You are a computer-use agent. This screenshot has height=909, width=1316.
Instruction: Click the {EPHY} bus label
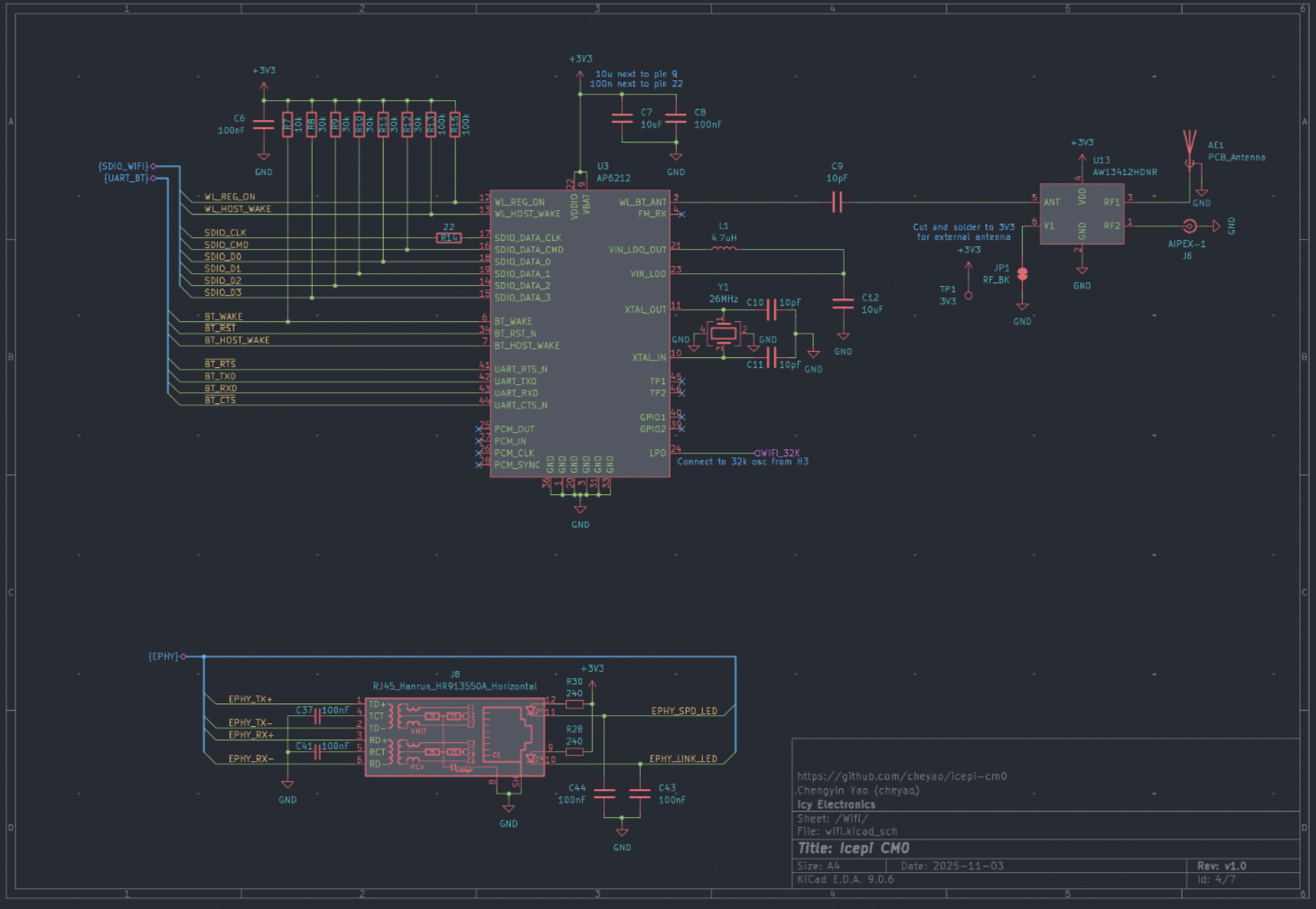(163, 656)
